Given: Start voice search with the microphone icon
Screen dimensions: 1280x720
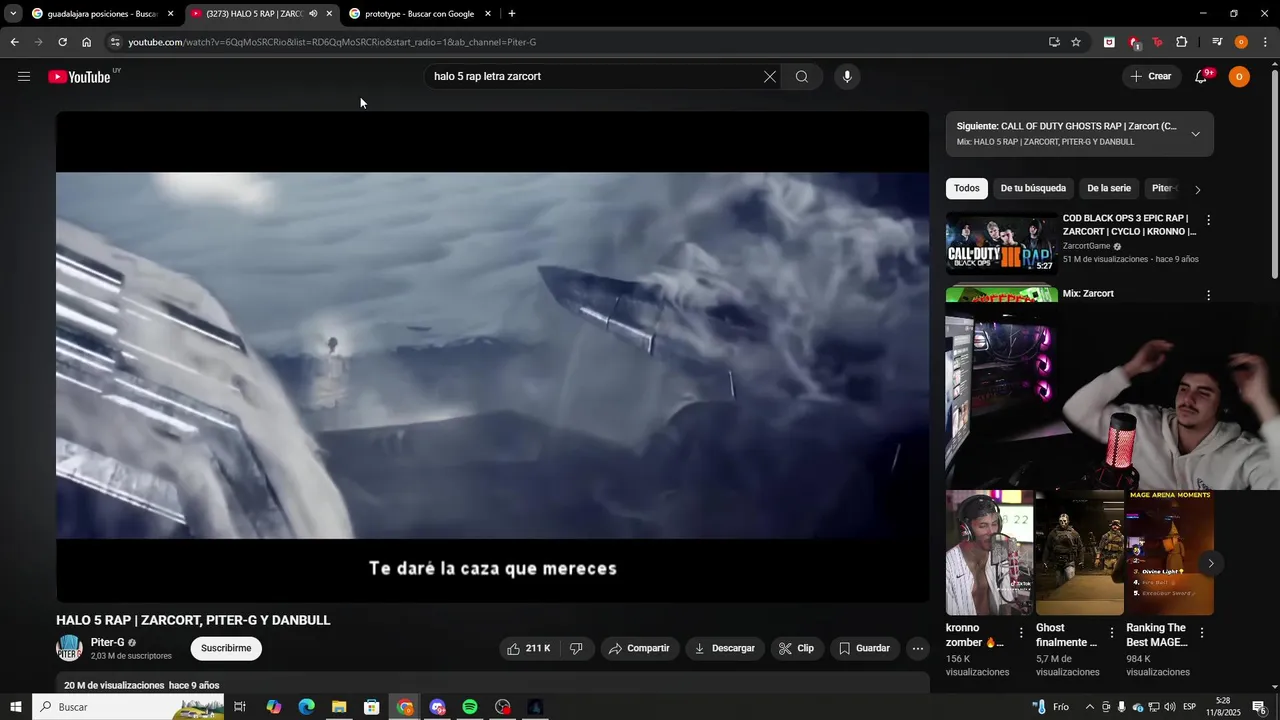Looking at the screenshot, I should (x=847, y=77).
